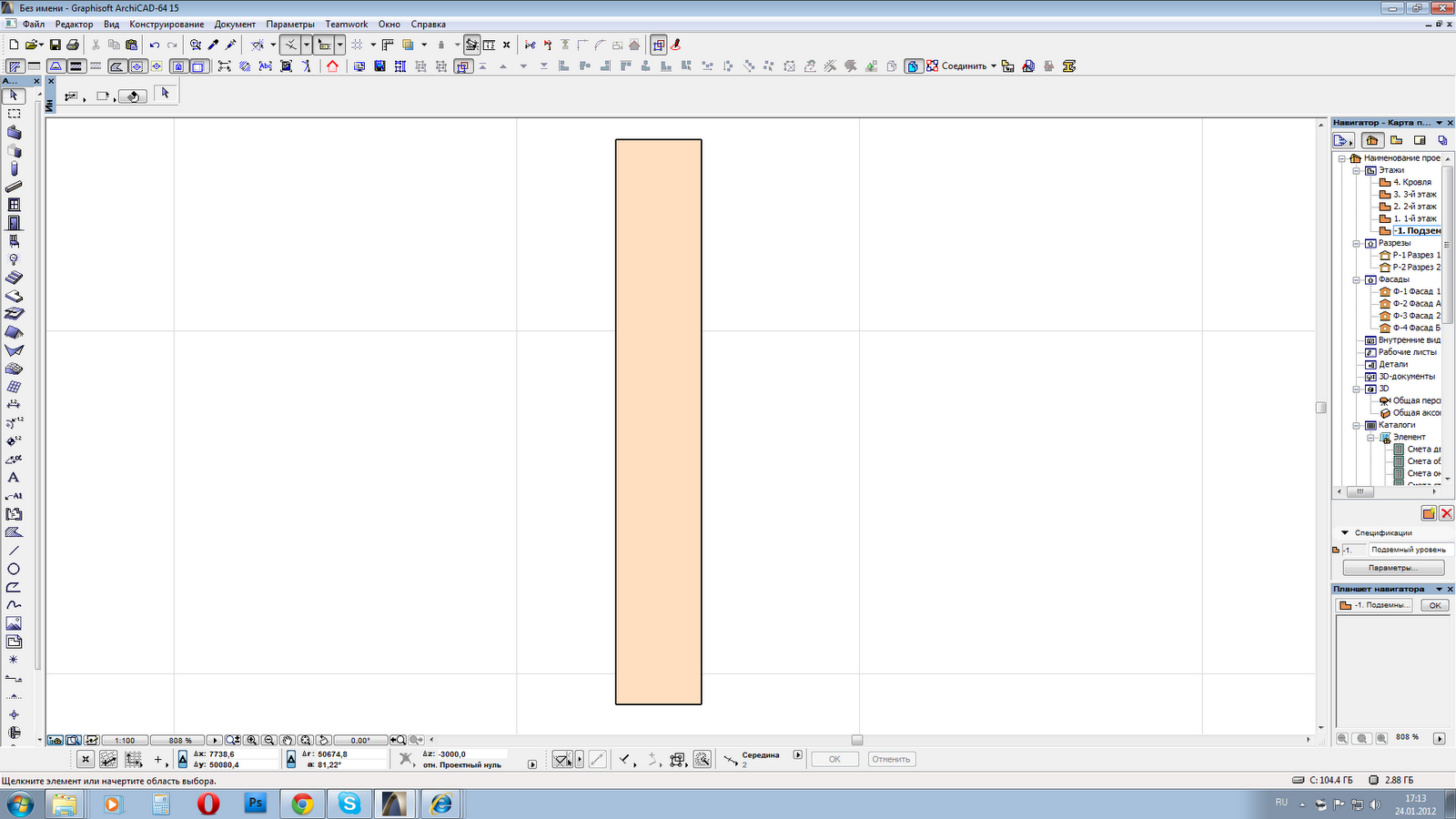The width and height of the screenshot is (1456, 819).
Task: Click the canvas horizontal scrollbar thumb
Action: click(x=856, y=741)
